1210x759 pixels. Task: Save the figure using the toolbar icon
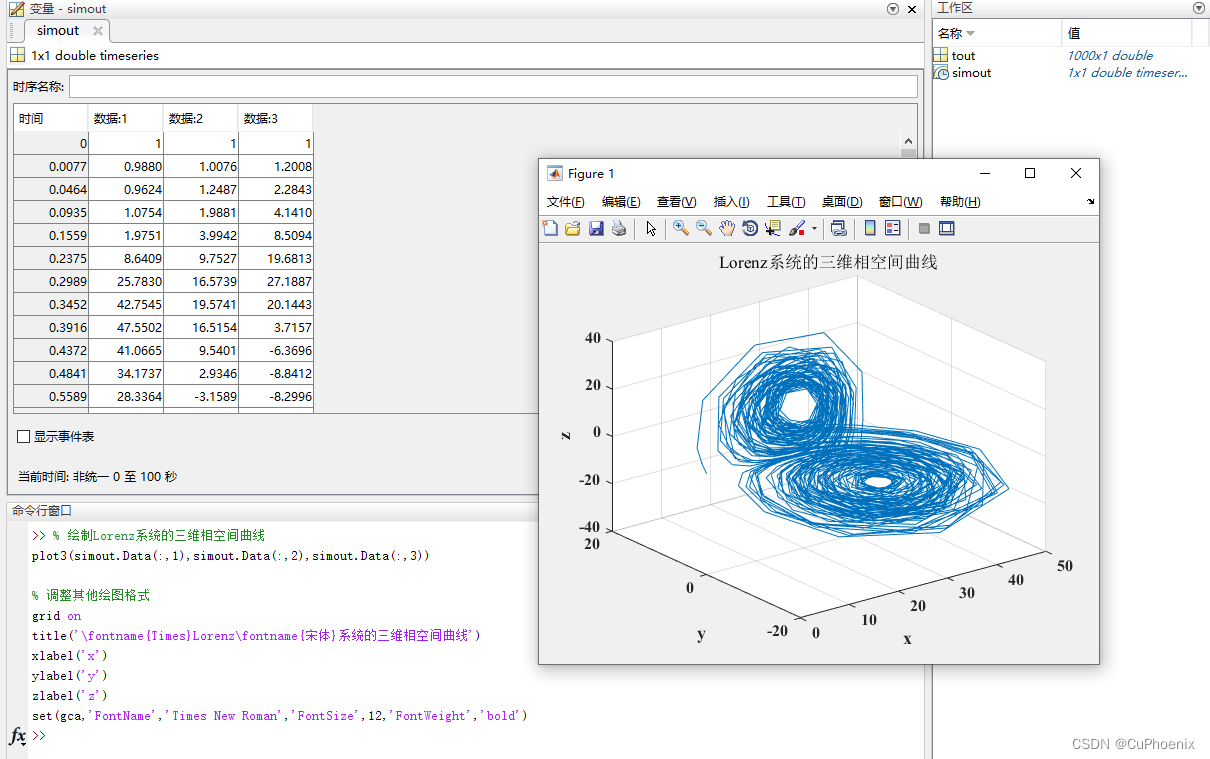tap(597, 228)
